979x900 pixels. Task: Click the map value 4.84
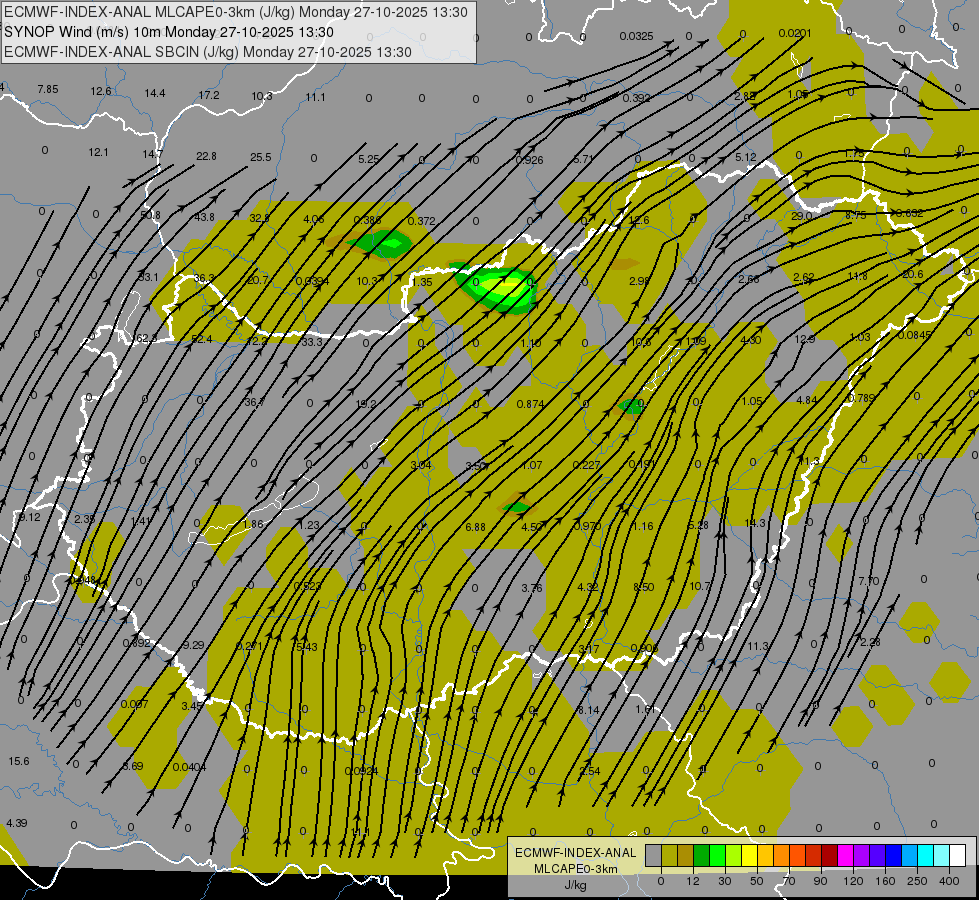tap(807, 400)
